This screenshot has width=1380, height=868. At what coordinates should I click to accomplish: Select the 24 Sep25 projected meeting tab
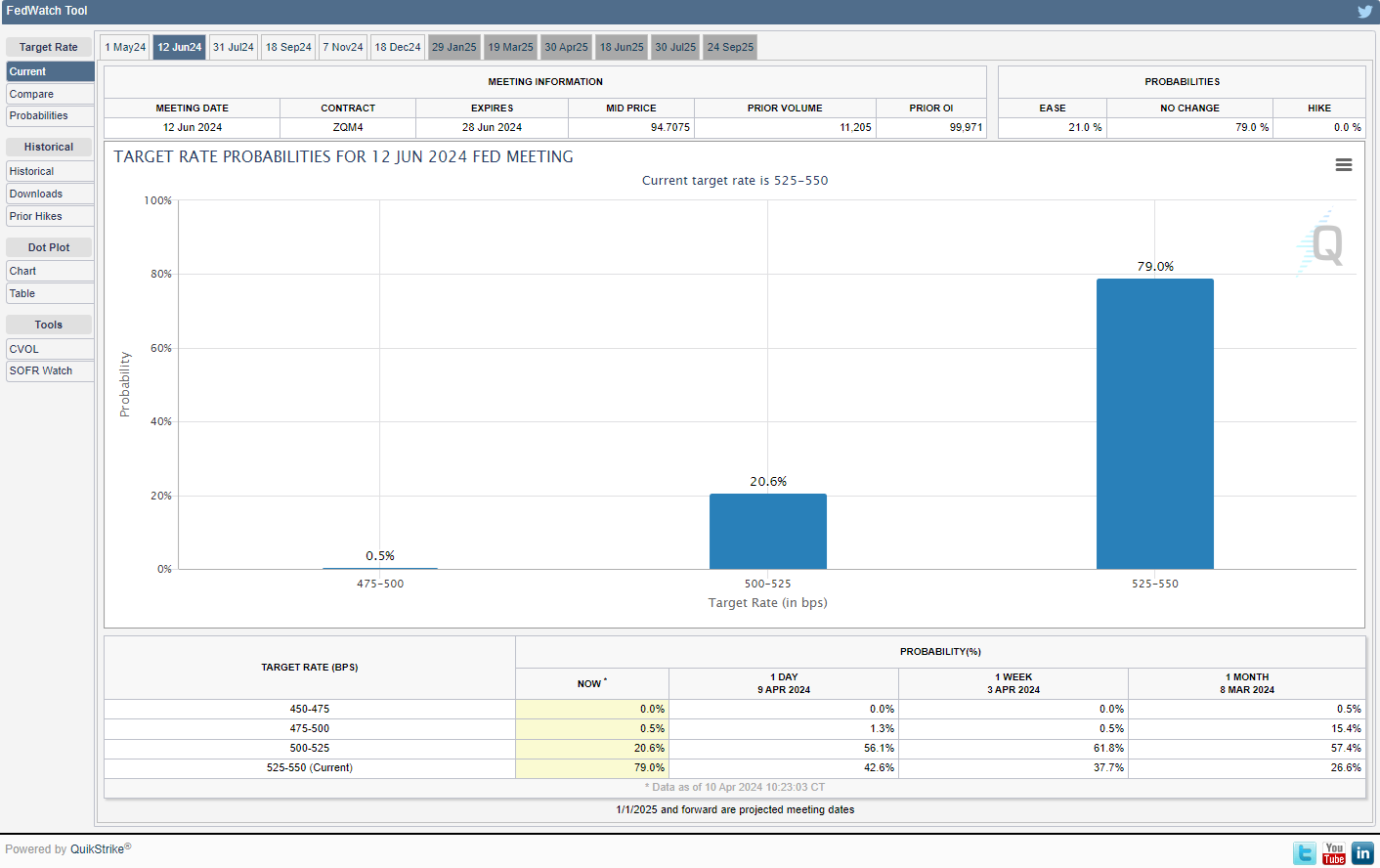730,47
